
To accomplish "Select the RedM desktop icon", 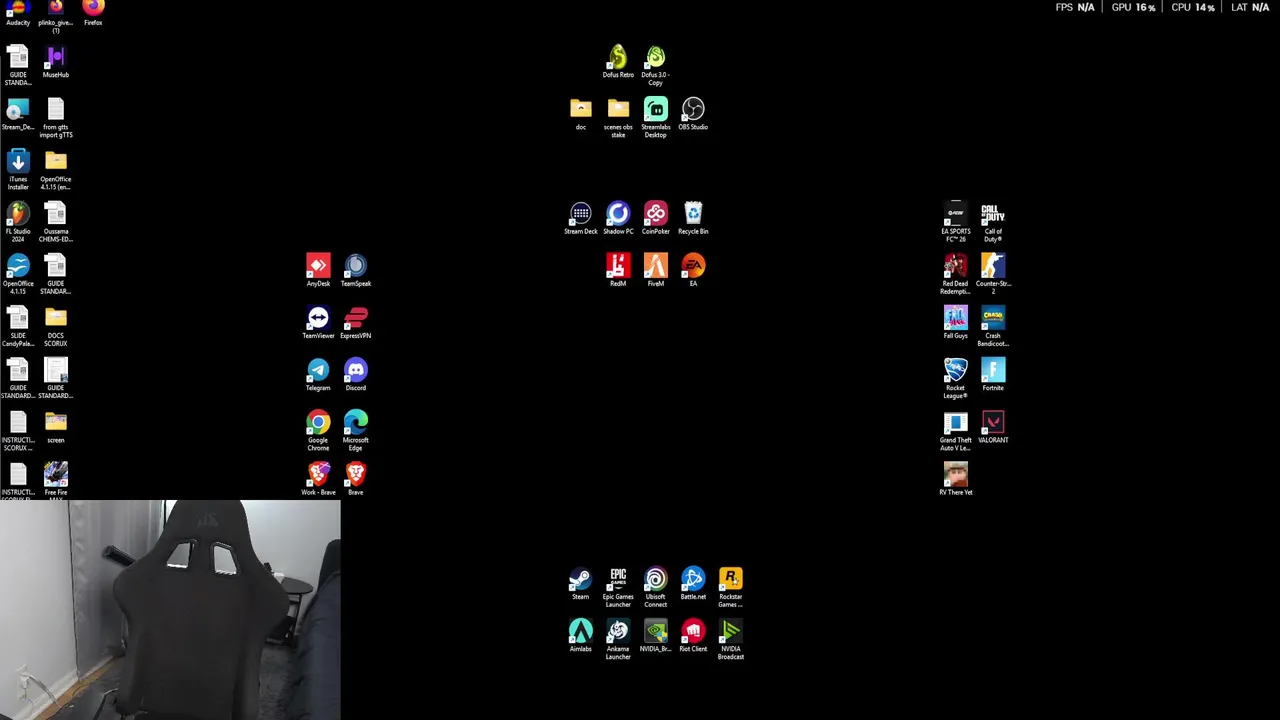I will (x=618, y=271).
